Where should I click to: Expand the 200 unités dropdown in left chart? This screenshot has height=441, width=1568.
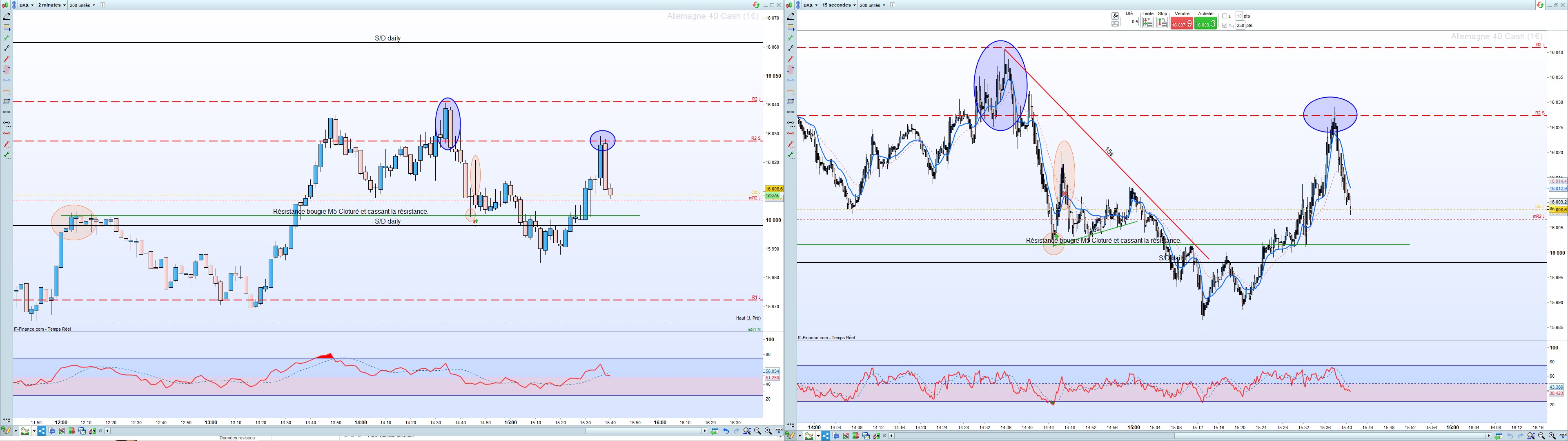click(x=82, y=5)
